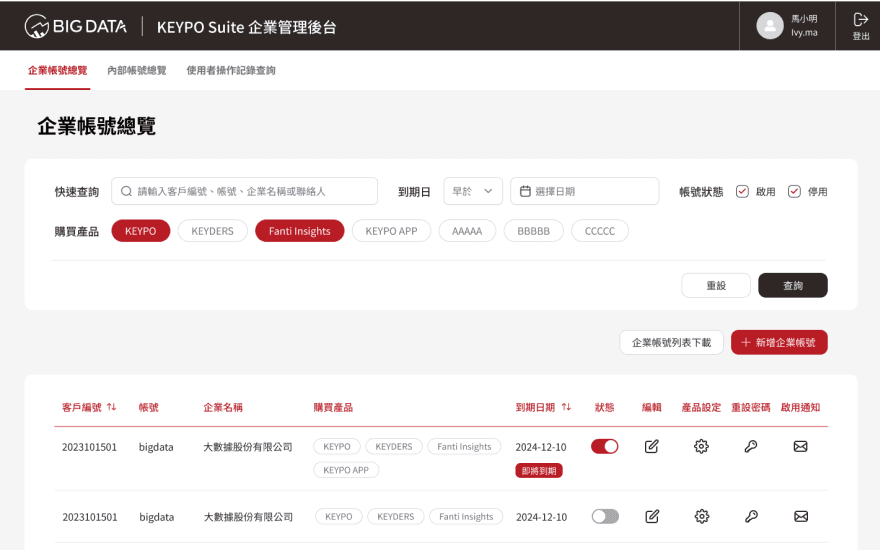Viewport: 880px width, 550px height.
Task: Click Fanti Insights tag in second table row
Action: [466, 516]
